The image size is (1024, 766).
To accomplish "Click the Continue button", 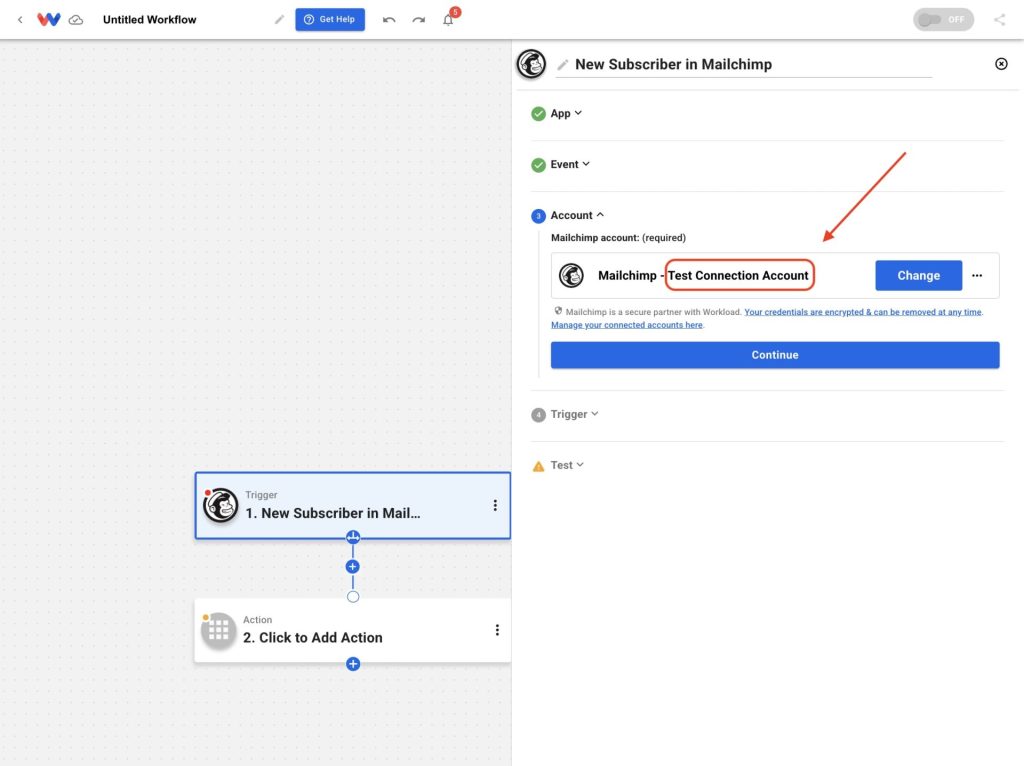I will (x=775, y=355).
